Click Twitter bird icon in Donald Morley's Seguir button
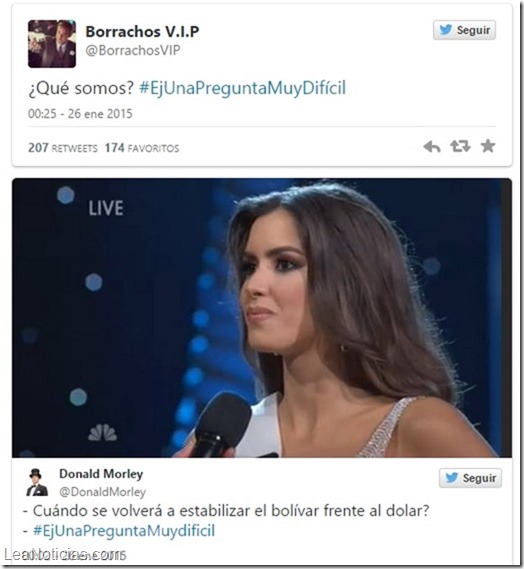 coord(451,478)
